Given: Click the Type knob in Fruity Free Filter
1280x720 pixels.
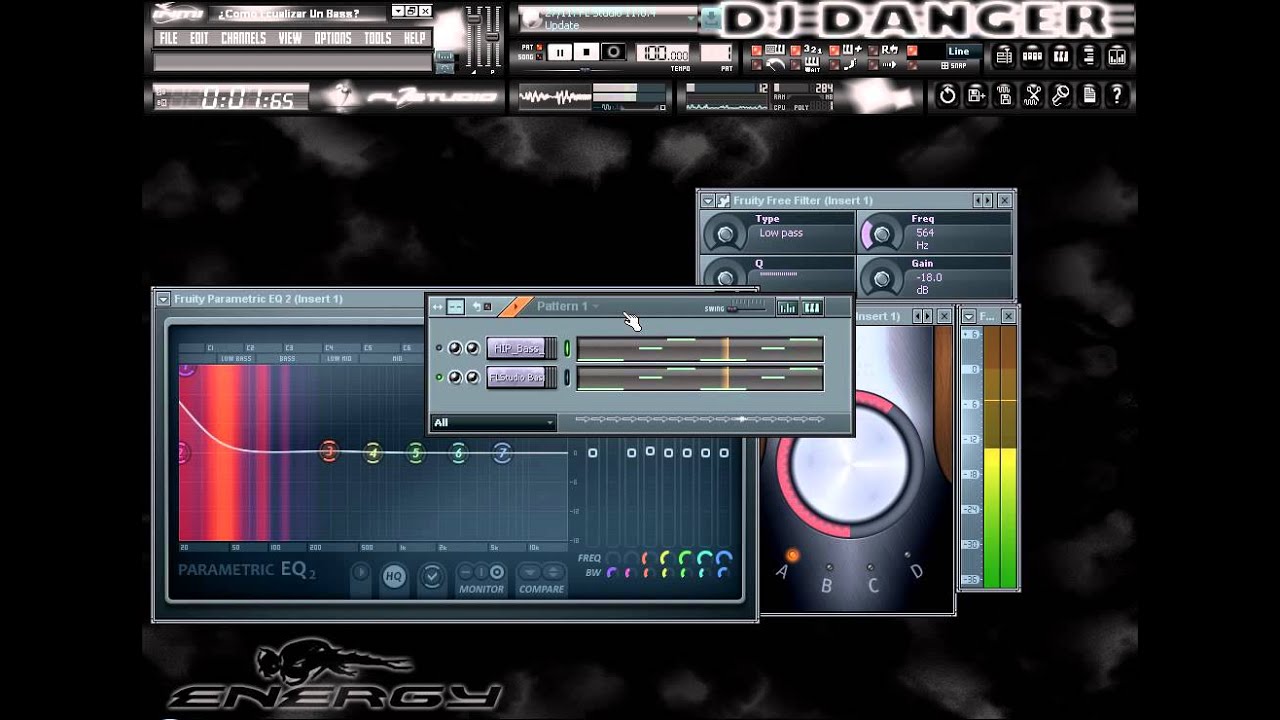Looking at the screenshot, I should pyautogui.click(x=725, y=234).
